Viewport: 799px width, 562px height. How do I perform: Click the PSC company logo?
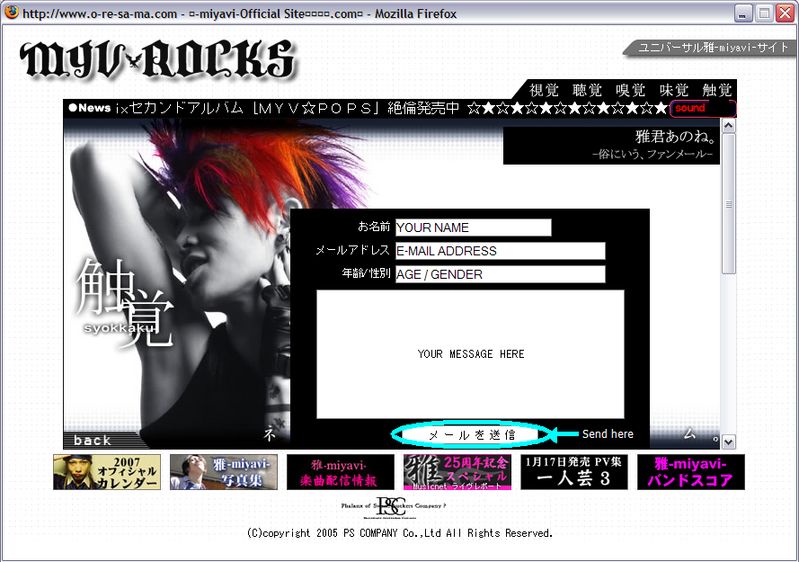click(x=393, y=507)
